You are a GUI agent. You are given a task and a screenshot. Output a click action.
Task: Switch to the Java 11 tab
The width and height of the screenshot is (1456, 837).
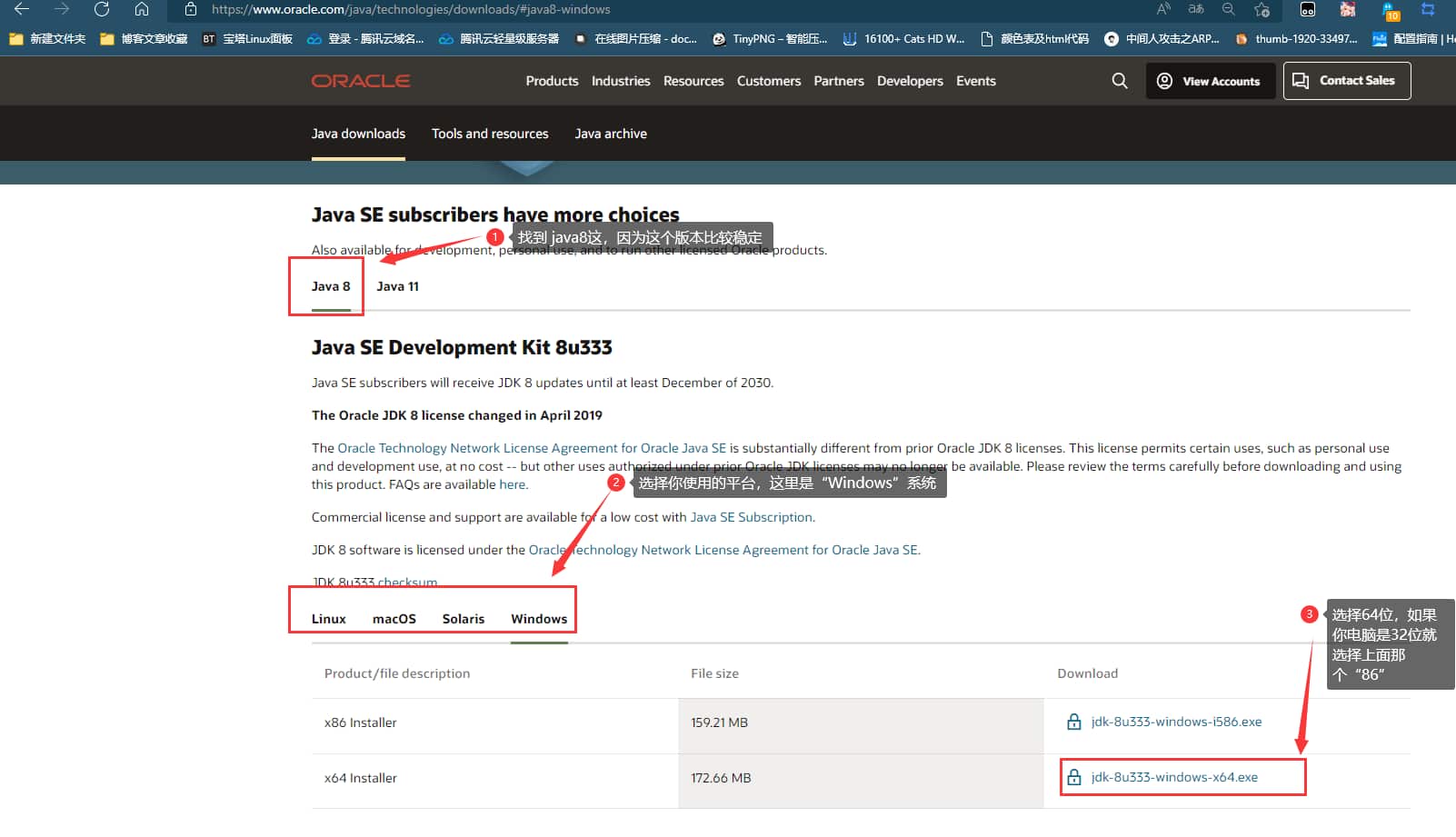[x=397, y=286]
